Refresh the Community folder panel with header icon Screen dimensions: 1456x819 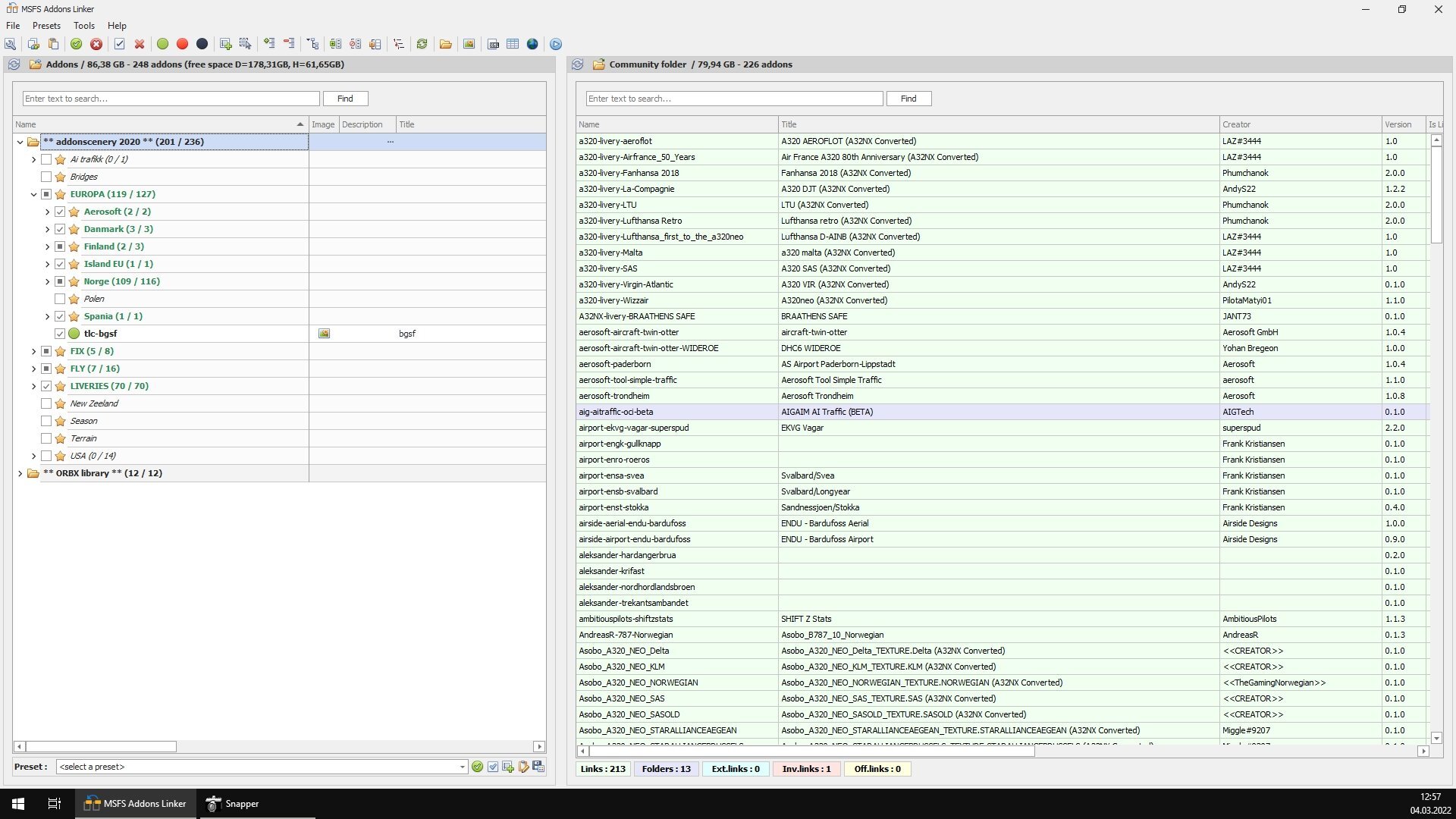click(577, 64)
